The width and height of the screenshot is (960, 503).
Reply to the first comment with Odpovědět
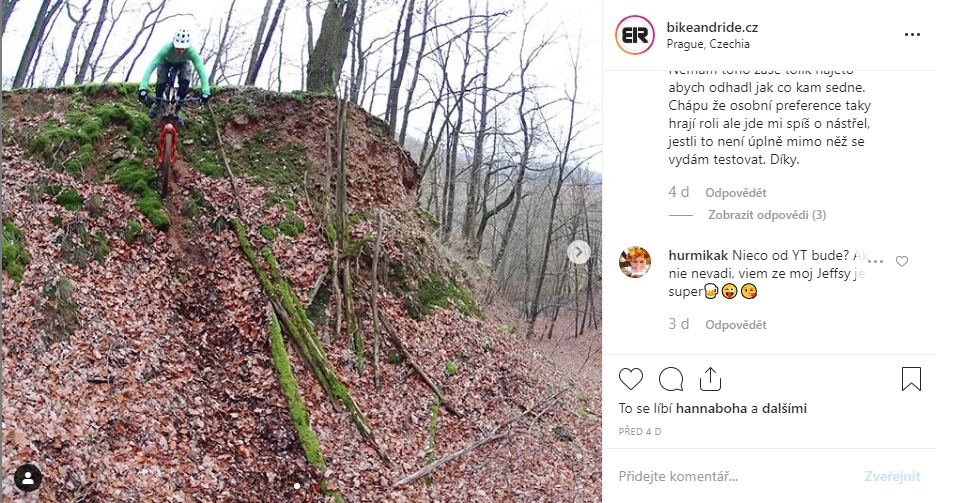(735, 193)
